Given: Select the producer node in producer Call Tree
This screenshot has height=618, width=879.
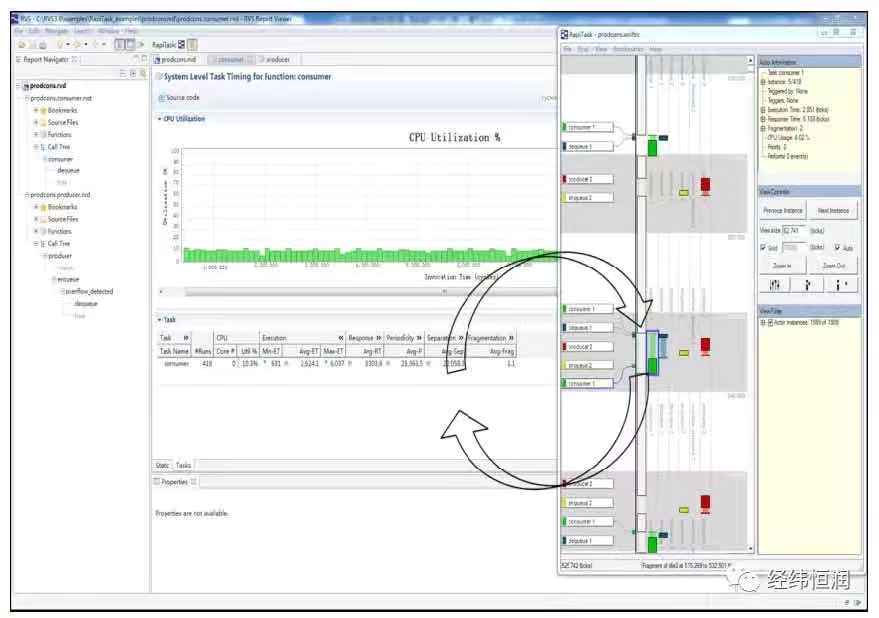Looking at the screenshot, I should [x=60, y=256].
